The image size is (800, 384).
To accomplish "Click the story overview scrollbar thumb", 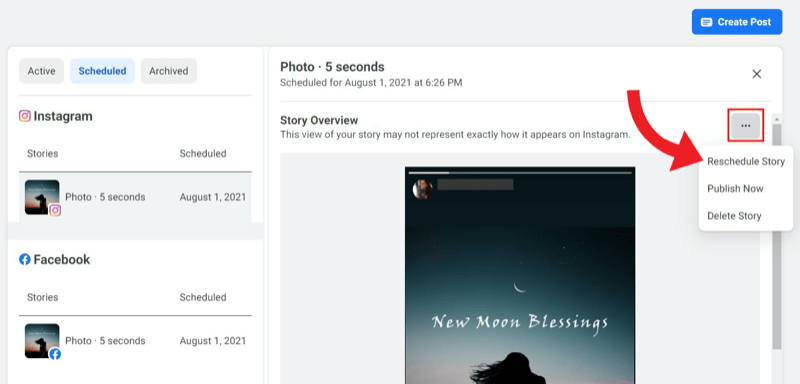I will coord(777,236).
